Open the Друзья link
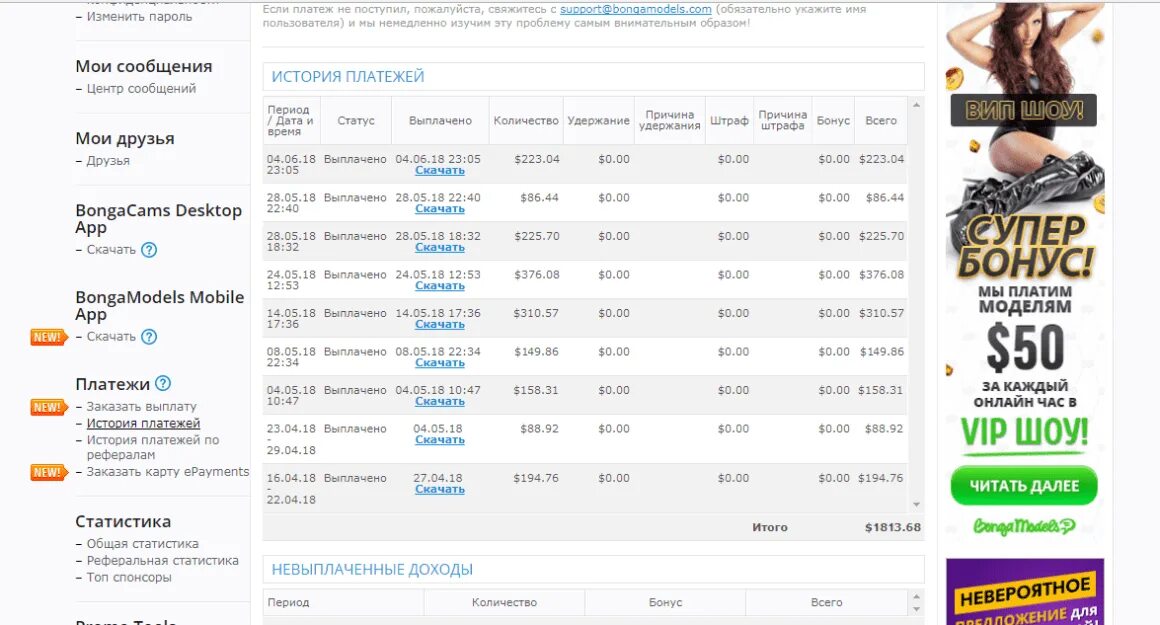This screenshot has height=625, width=1160. coord(108,161)
